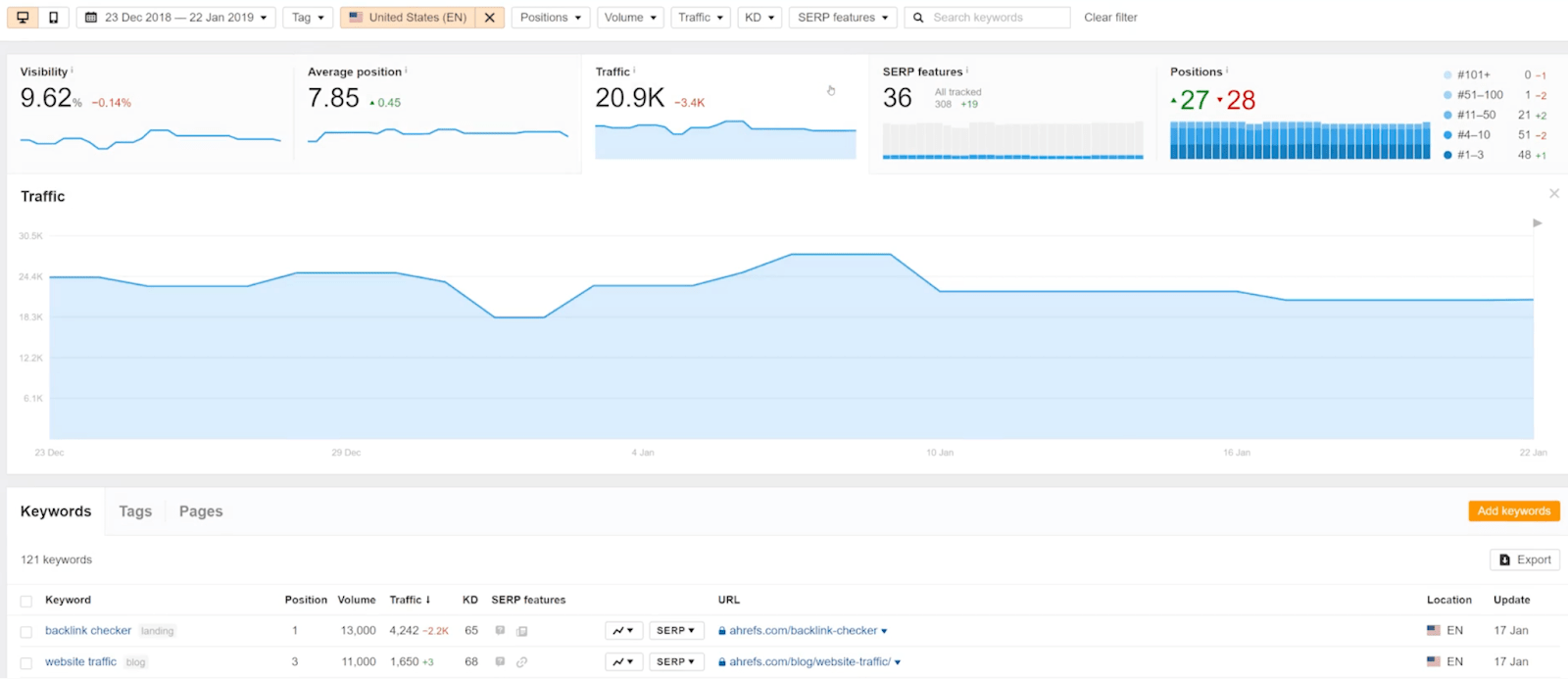Open the website traffic keyword link
1568x679 pixels.
coord(80,662)
